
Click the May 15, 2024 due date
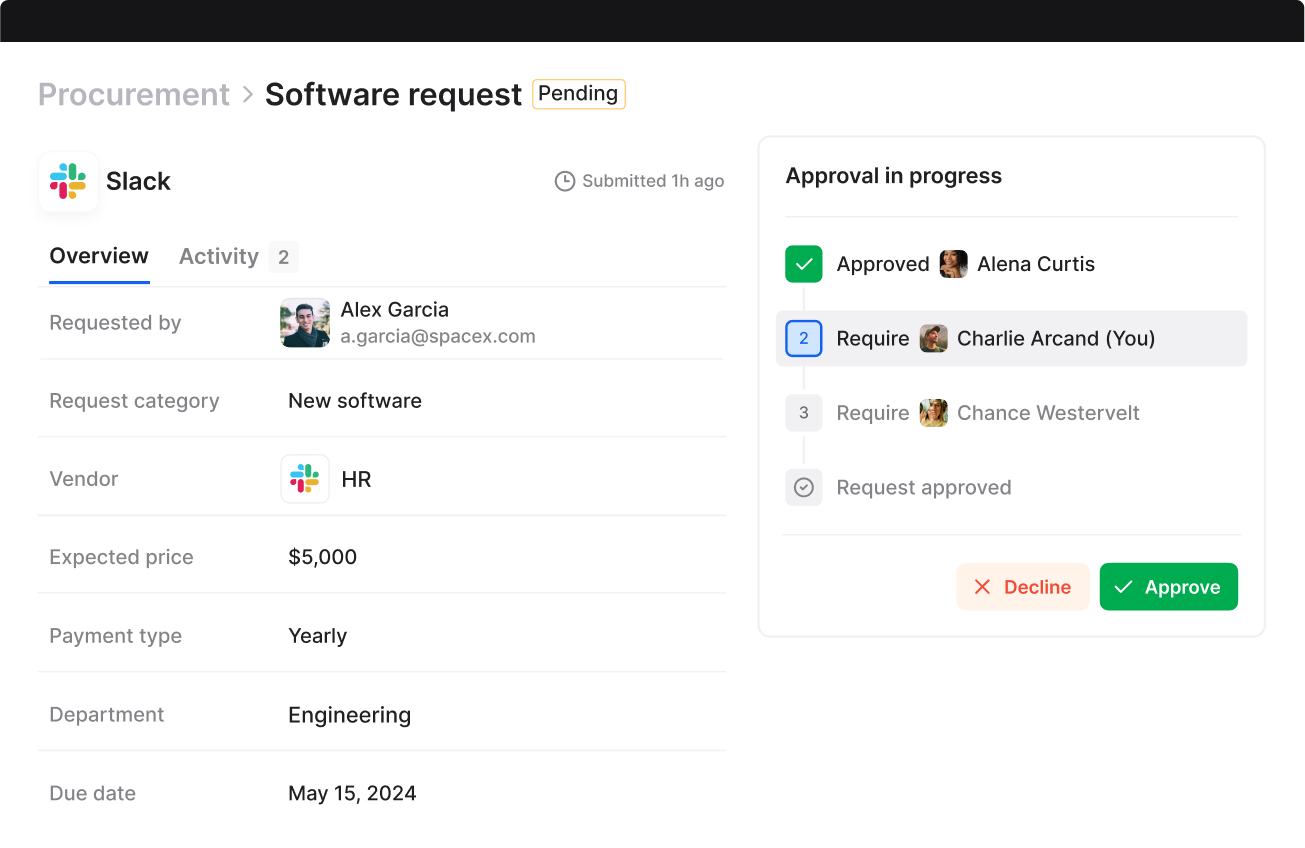(x=352, y=793)
